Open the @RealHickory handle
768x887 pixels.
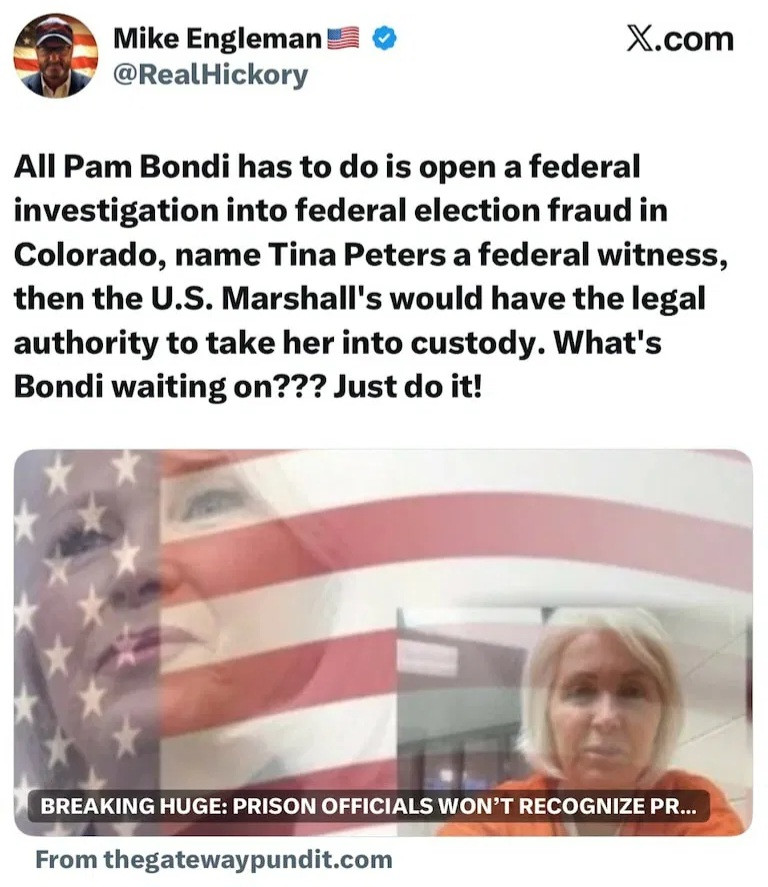(211, 75)
